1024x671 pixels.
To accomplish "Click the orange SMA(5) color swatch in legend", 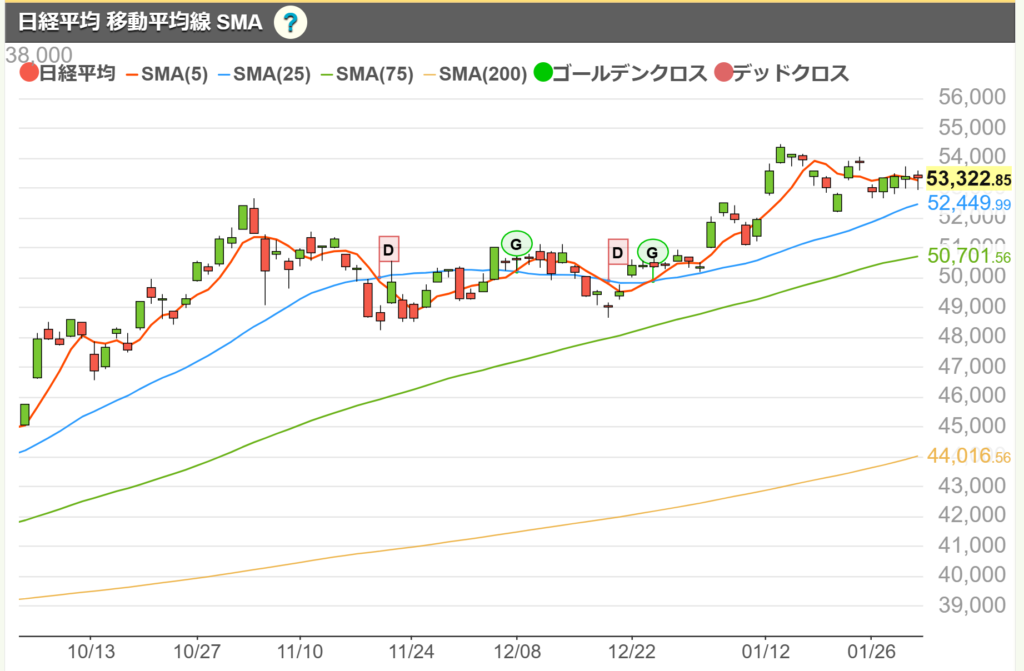I will (x=133, y=73).
